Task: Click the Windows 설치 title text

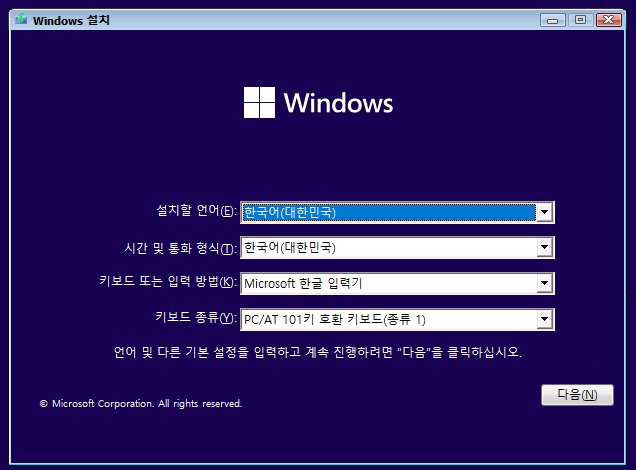Action: (x=71, y=20)
